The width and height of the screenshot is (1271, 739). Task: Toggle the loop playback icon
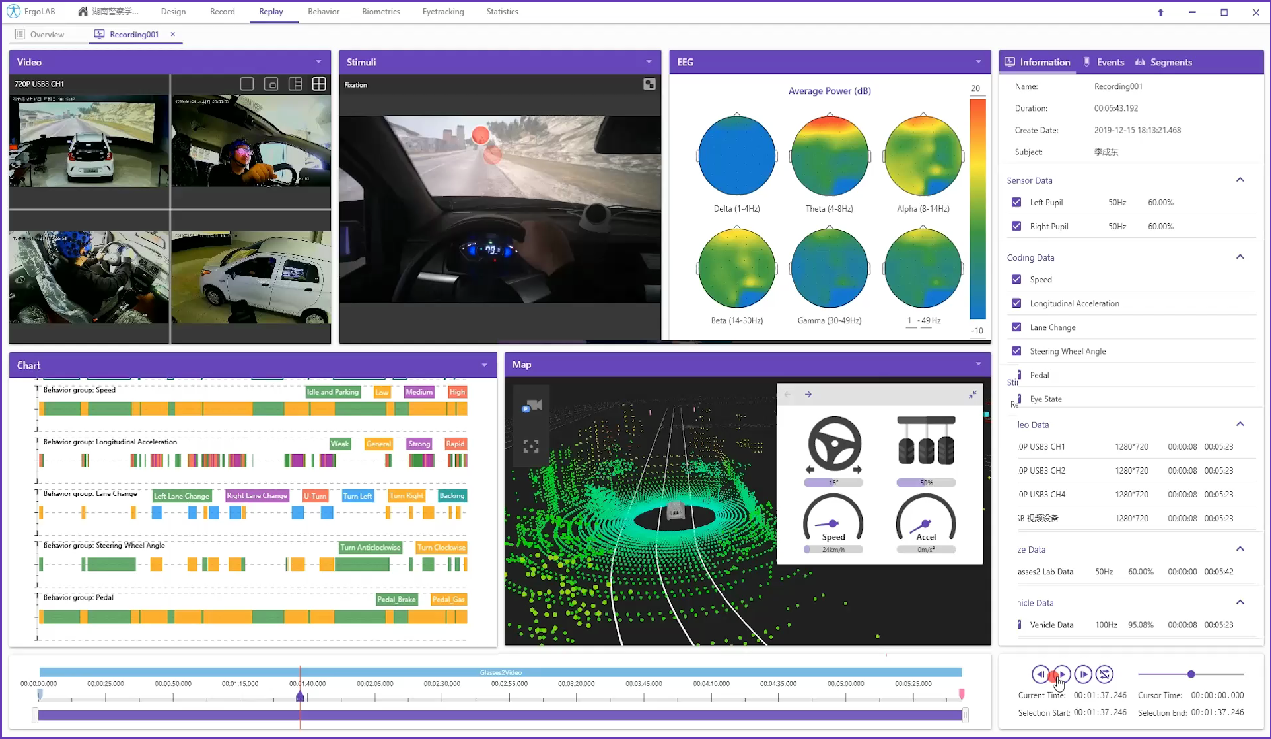(1105, 674)
